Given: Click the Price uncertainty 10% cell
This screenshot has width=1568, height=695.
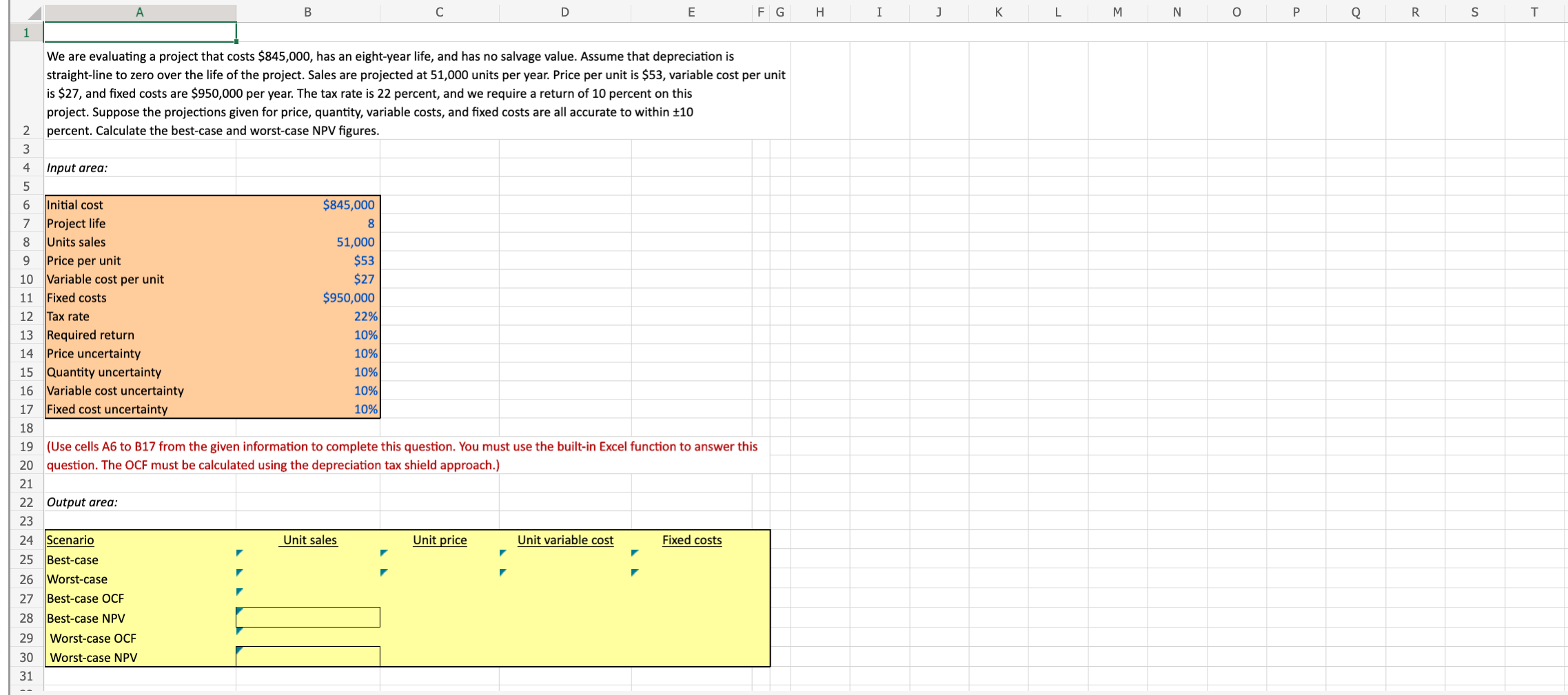Looking at the screenshot, I should pos(308,353).
